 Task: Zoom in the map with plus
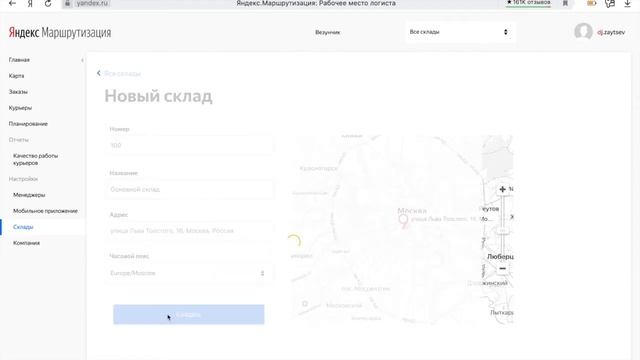pyautogui.click(x=502, y=189)
